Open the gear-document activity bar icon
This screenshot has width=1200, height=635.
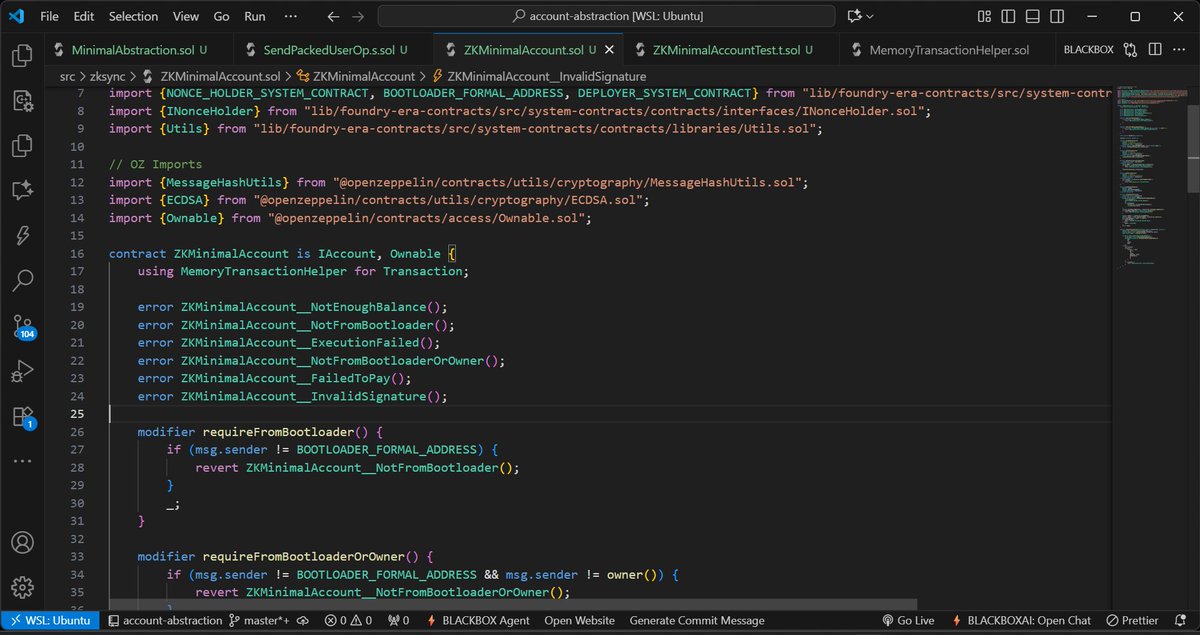(22, 100)
